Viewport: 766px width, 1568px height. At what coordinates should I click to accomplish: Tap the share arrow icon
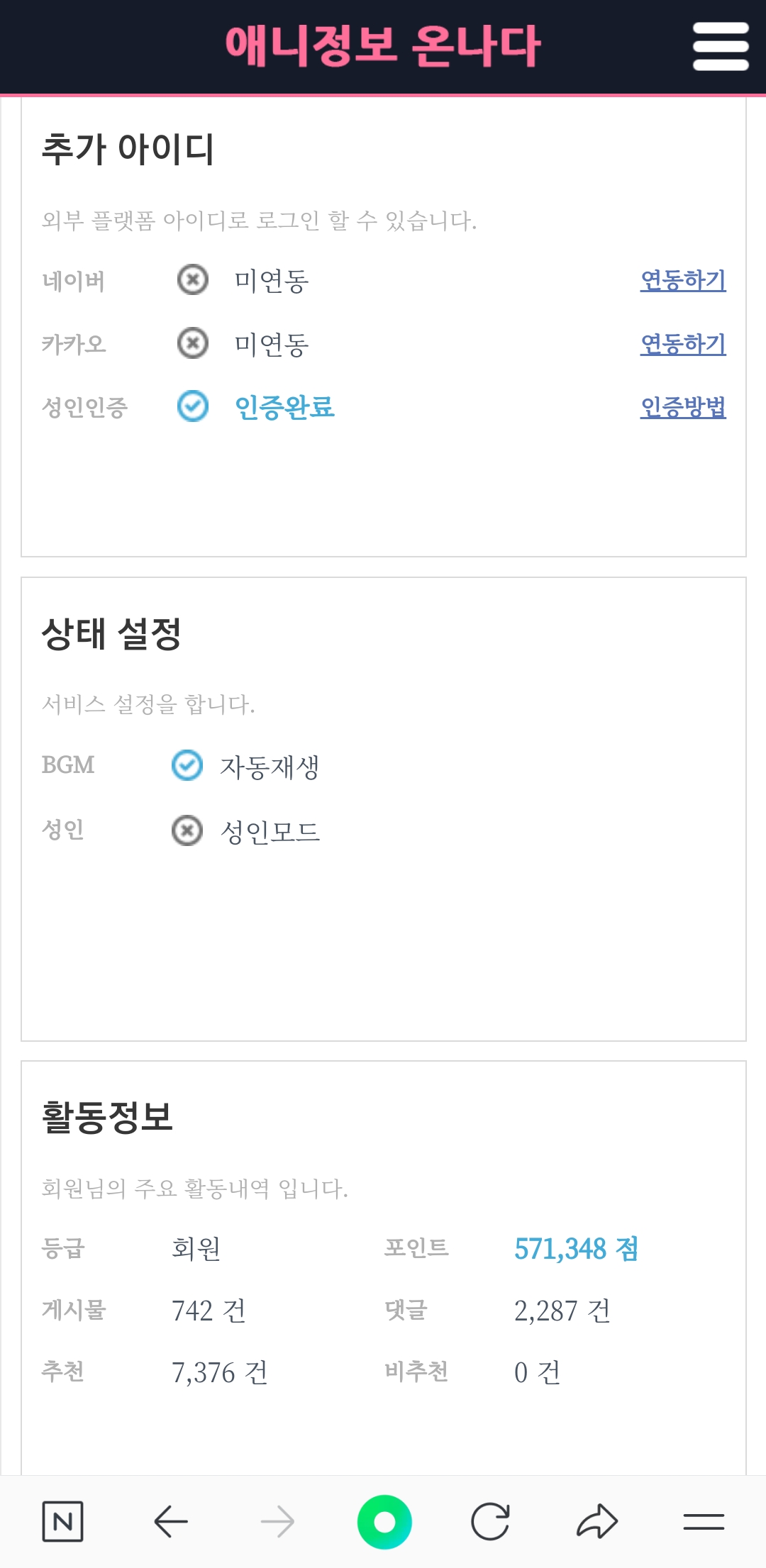(597, 1521)
